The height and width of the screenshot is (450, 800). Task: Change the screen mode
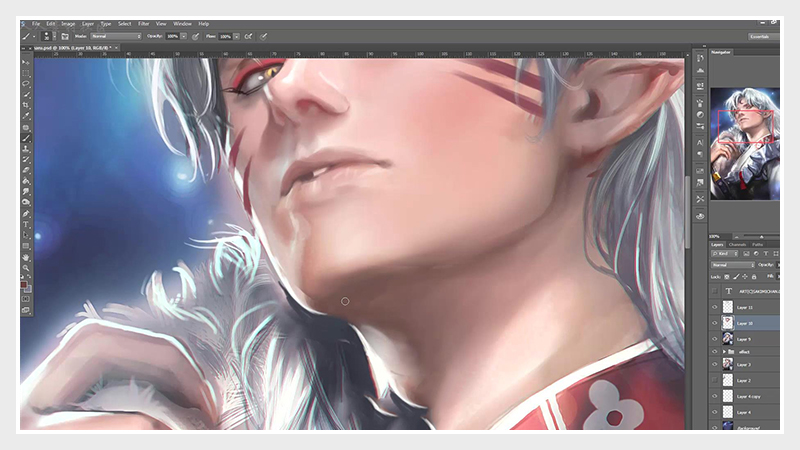click(x=26, y=310)
